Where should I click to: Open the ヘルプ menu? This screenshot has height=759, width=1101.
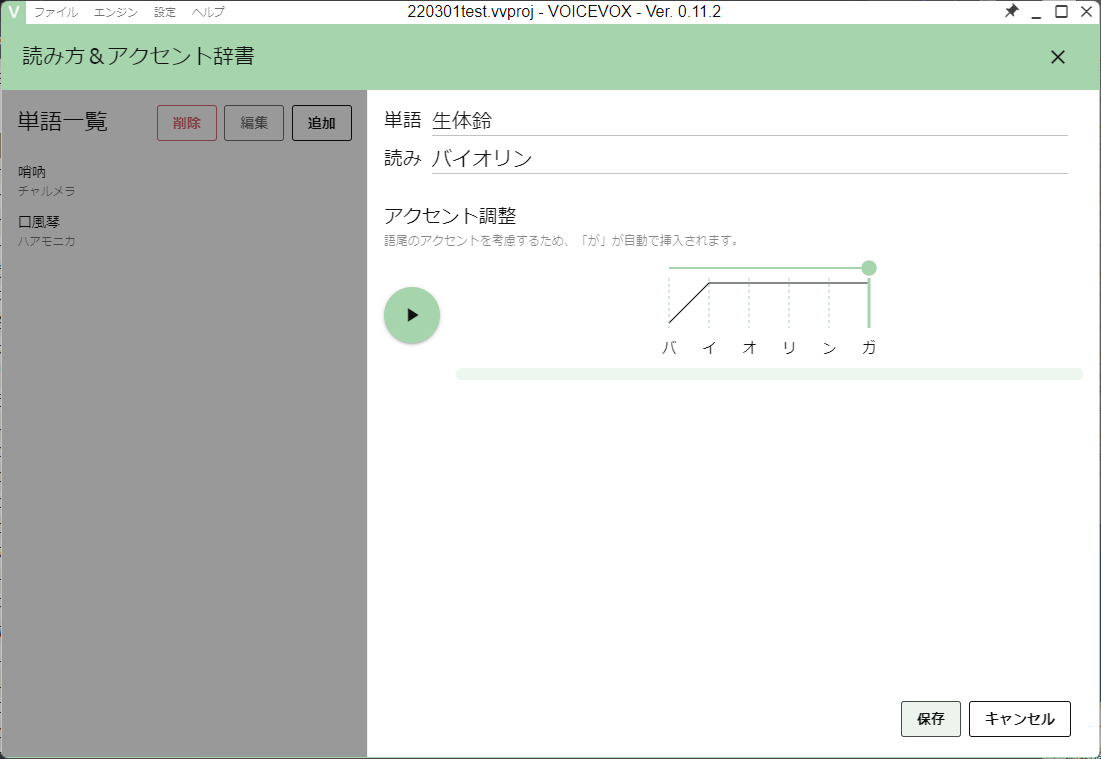coord(208,12)
